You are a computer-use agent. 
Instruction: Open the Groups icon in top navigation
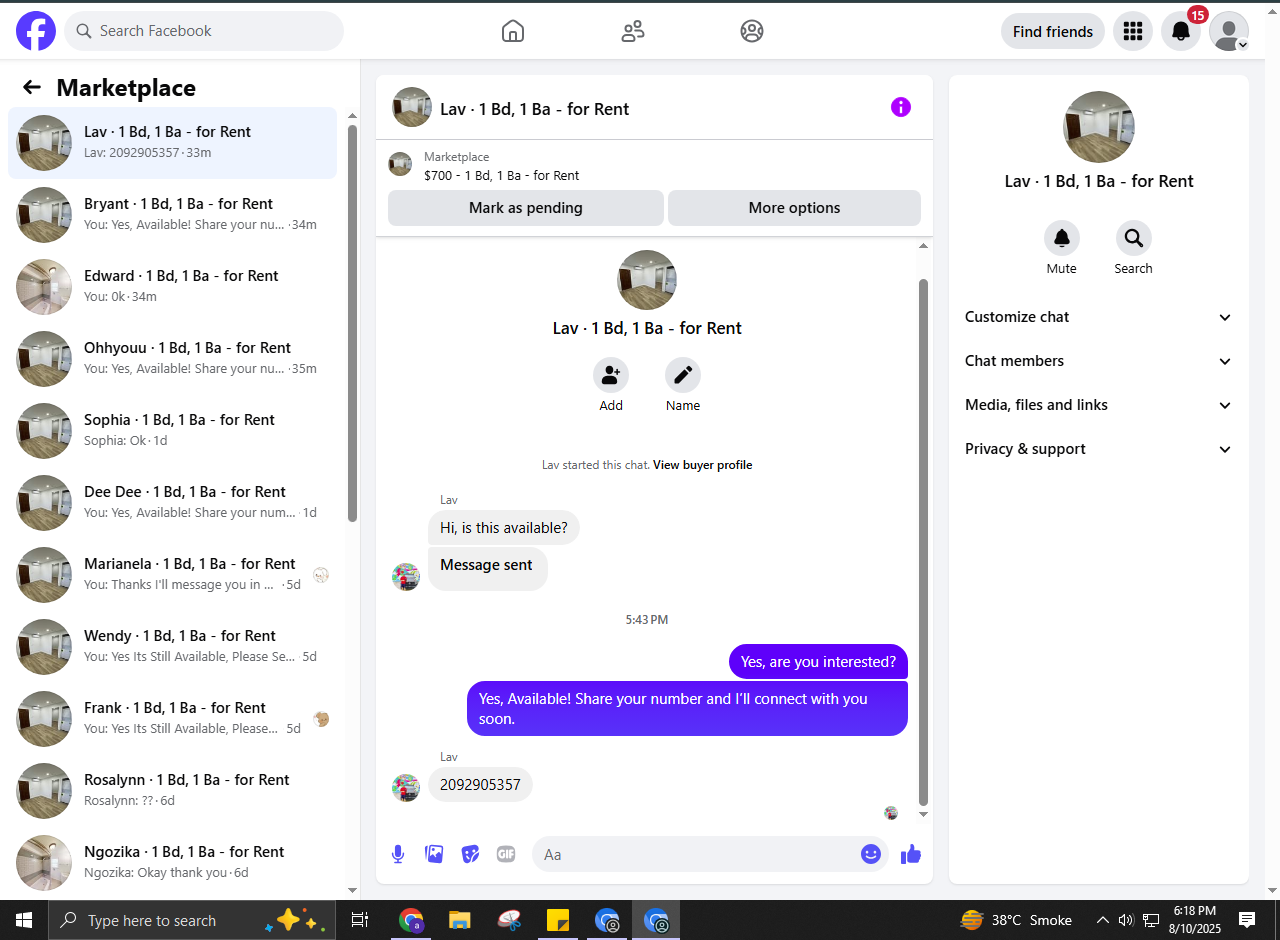[x=752, y=31]
